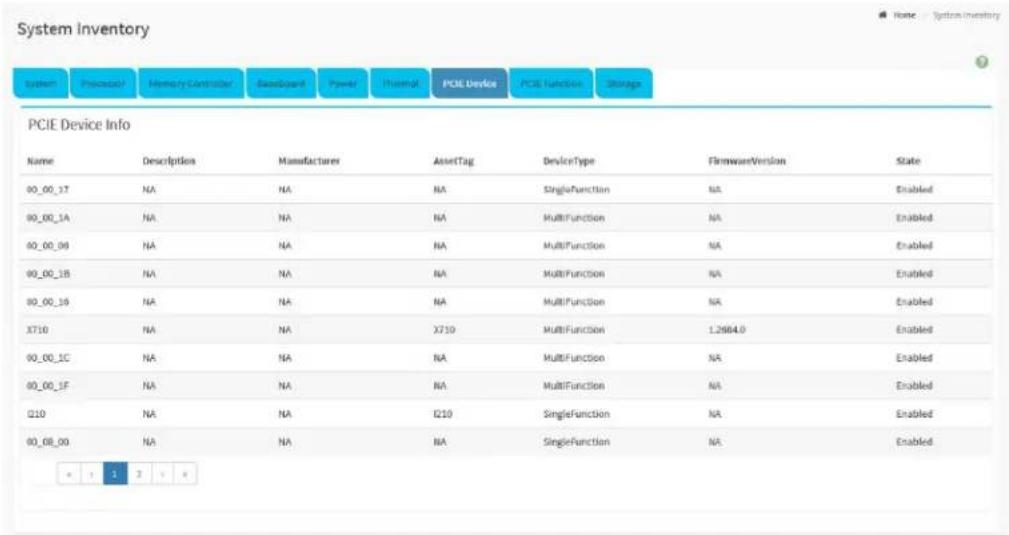
Task: Select the 00_08_00 device name
Action: [x=48, y=442]
